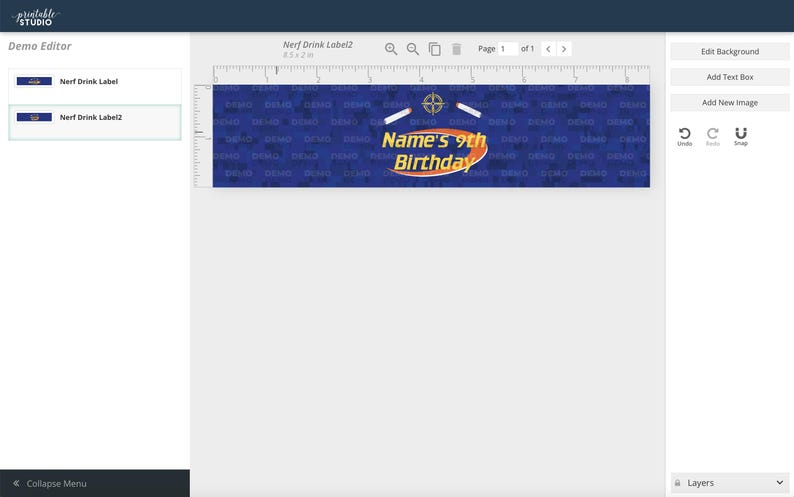Click Edit Background button
The height and width of the screenshot is (497, 794).
click(x=730, y=52)
